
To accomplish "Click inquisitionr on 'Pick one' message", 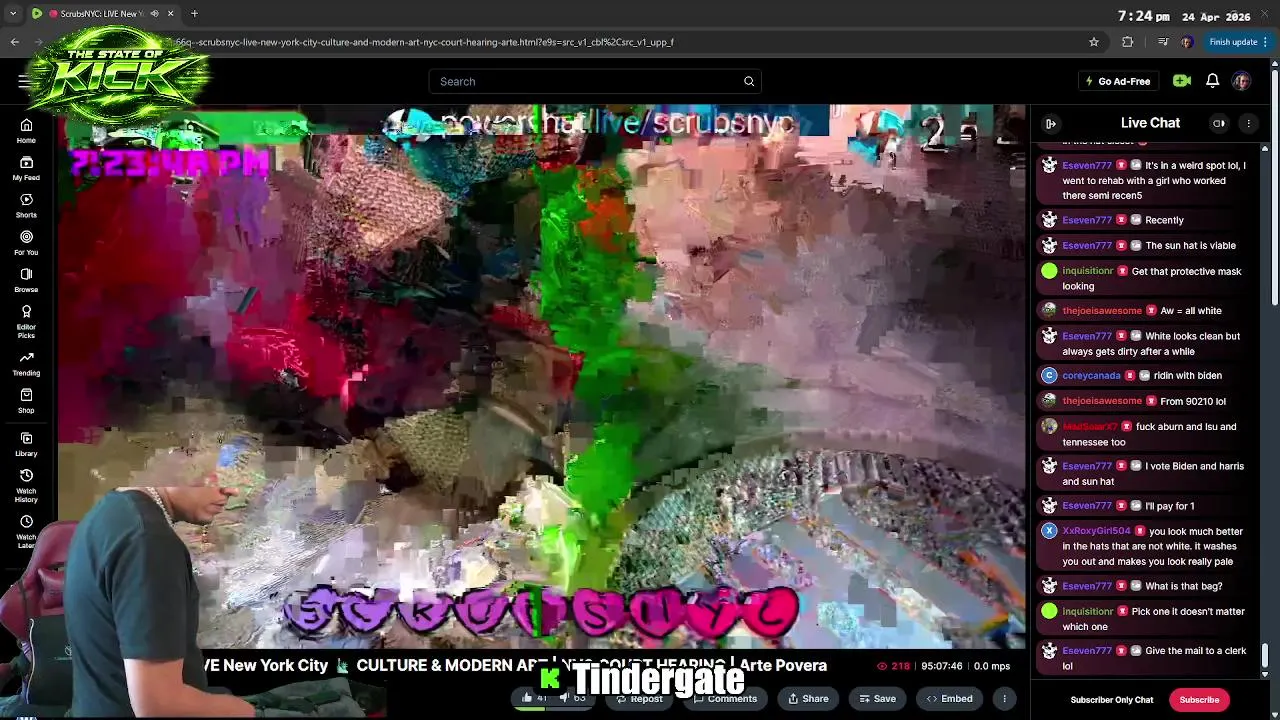I will [1087, 611].
